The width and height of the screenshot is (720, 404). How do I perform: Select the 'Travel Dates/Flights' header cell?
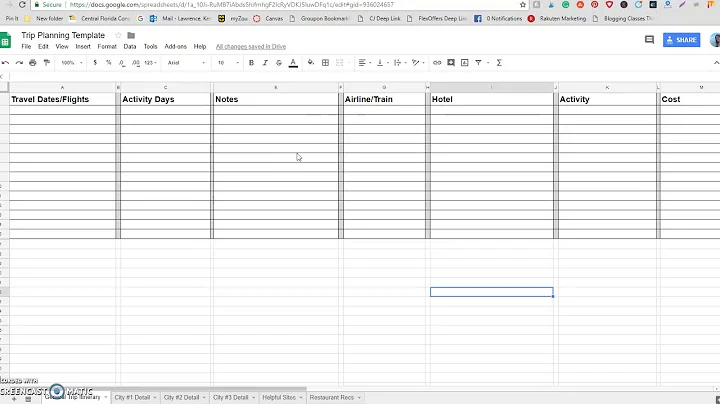click(62, 99)
